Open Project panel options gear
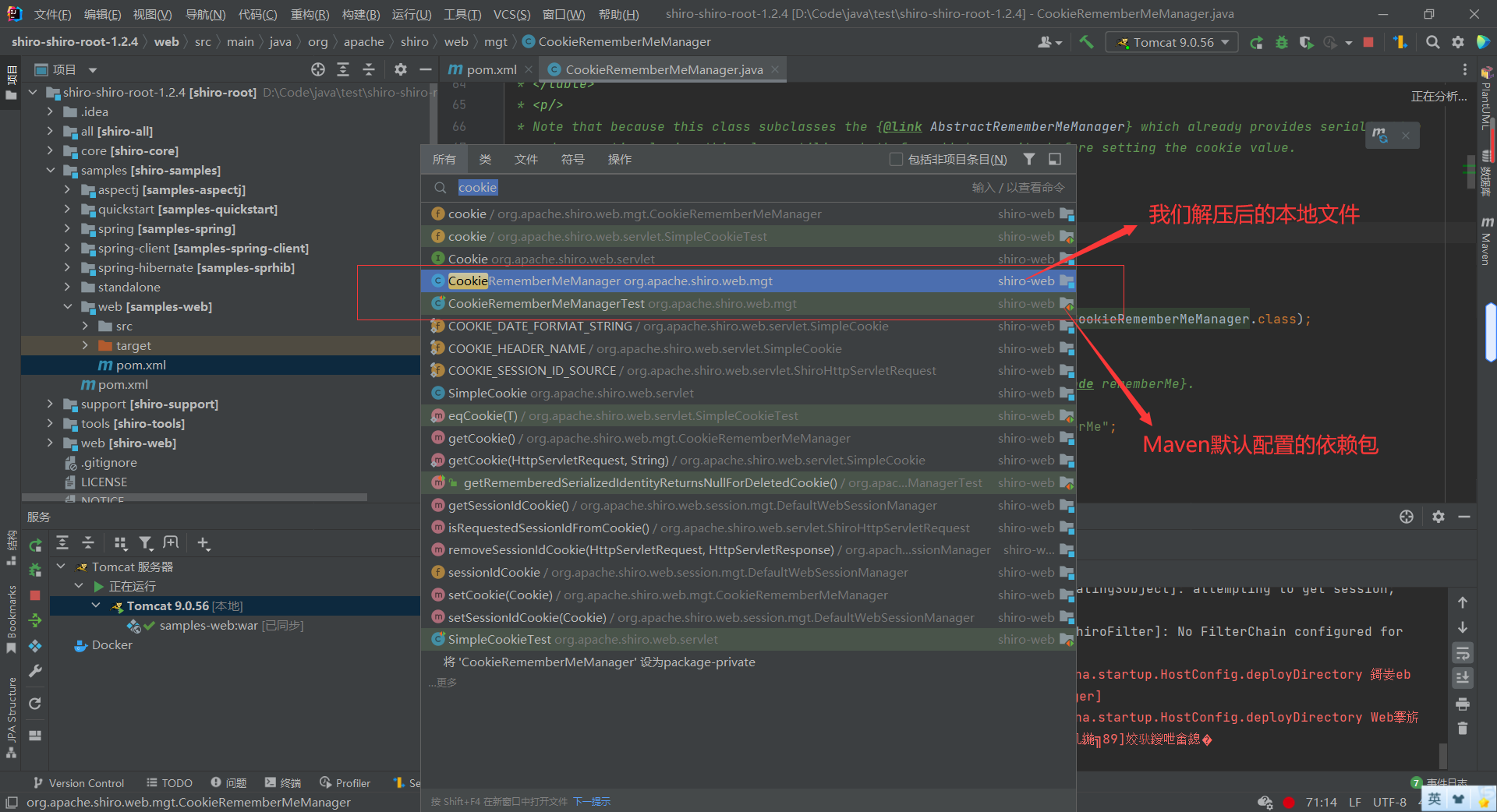Viewport: 1497px width, 812px height. (x=401, y=69)
